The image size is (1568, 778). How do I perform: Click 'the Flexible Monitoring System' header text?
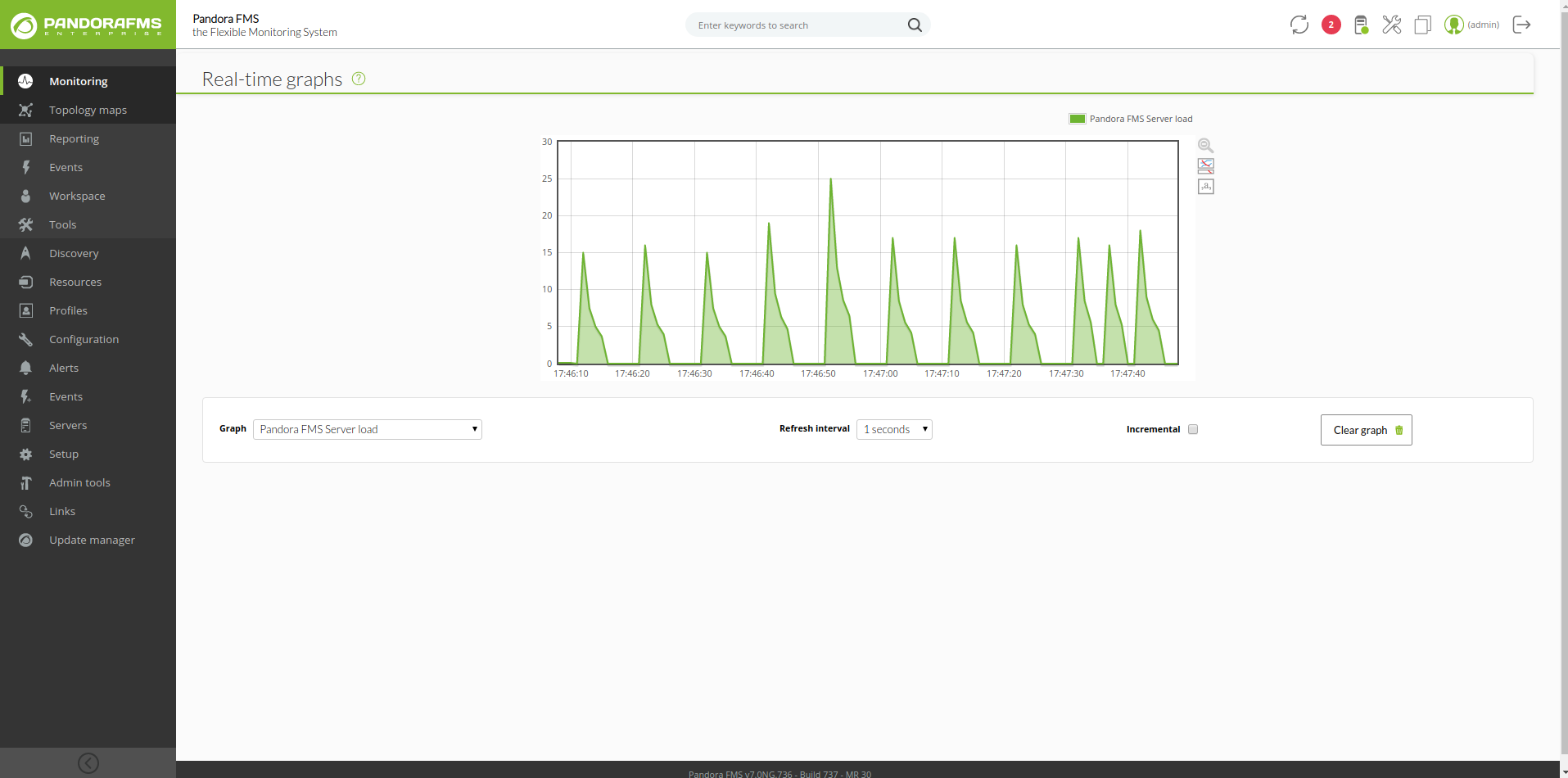264,33
